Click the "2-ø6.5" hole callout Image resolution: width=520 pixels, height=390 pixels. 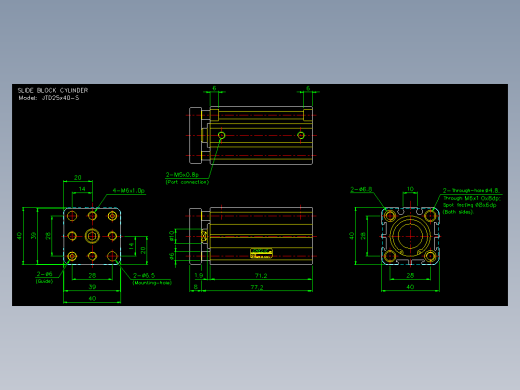(144, 275)
